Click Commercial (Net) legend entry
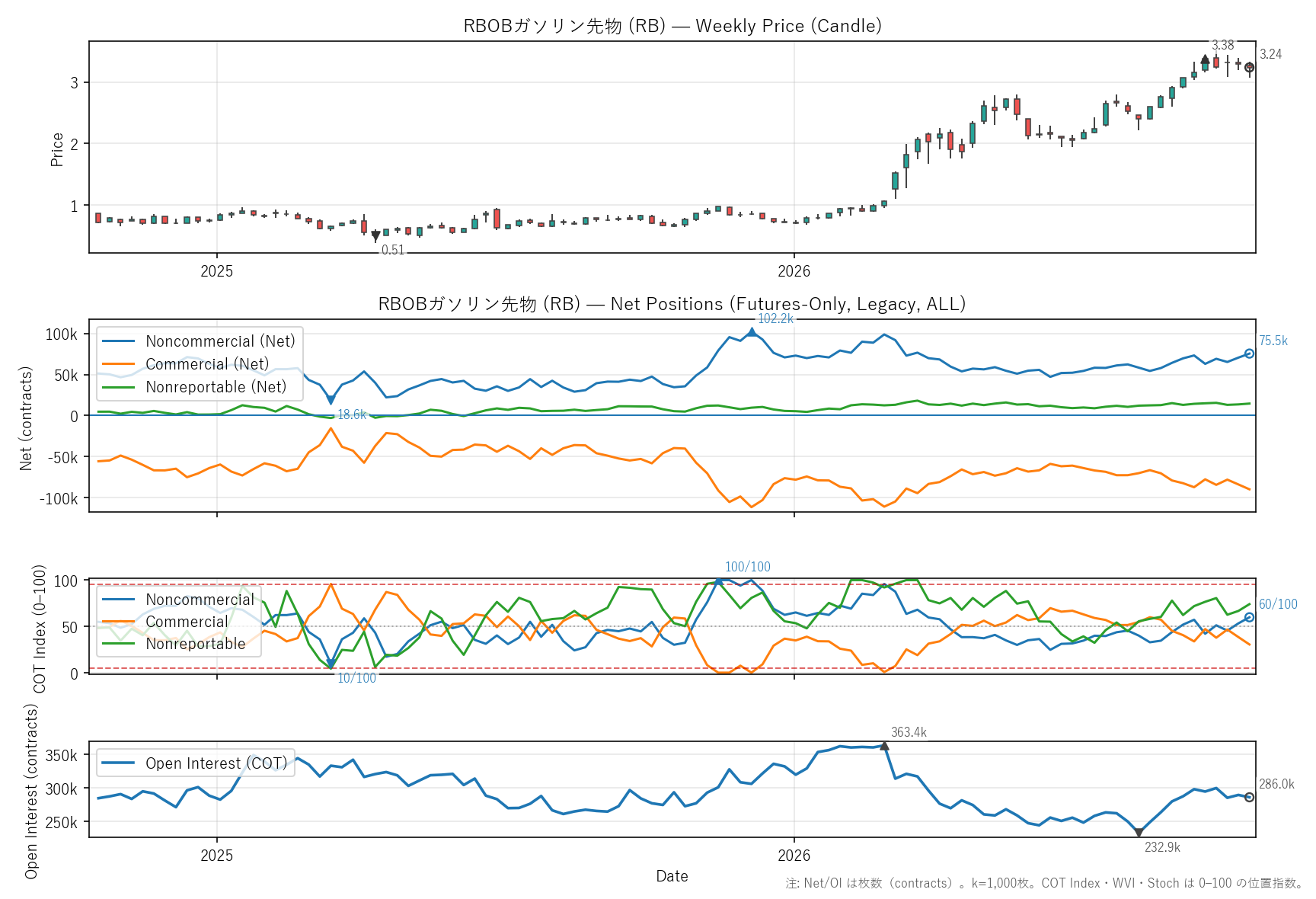The width and height of the screenshot is (1316, 899). tap(185, 364)
